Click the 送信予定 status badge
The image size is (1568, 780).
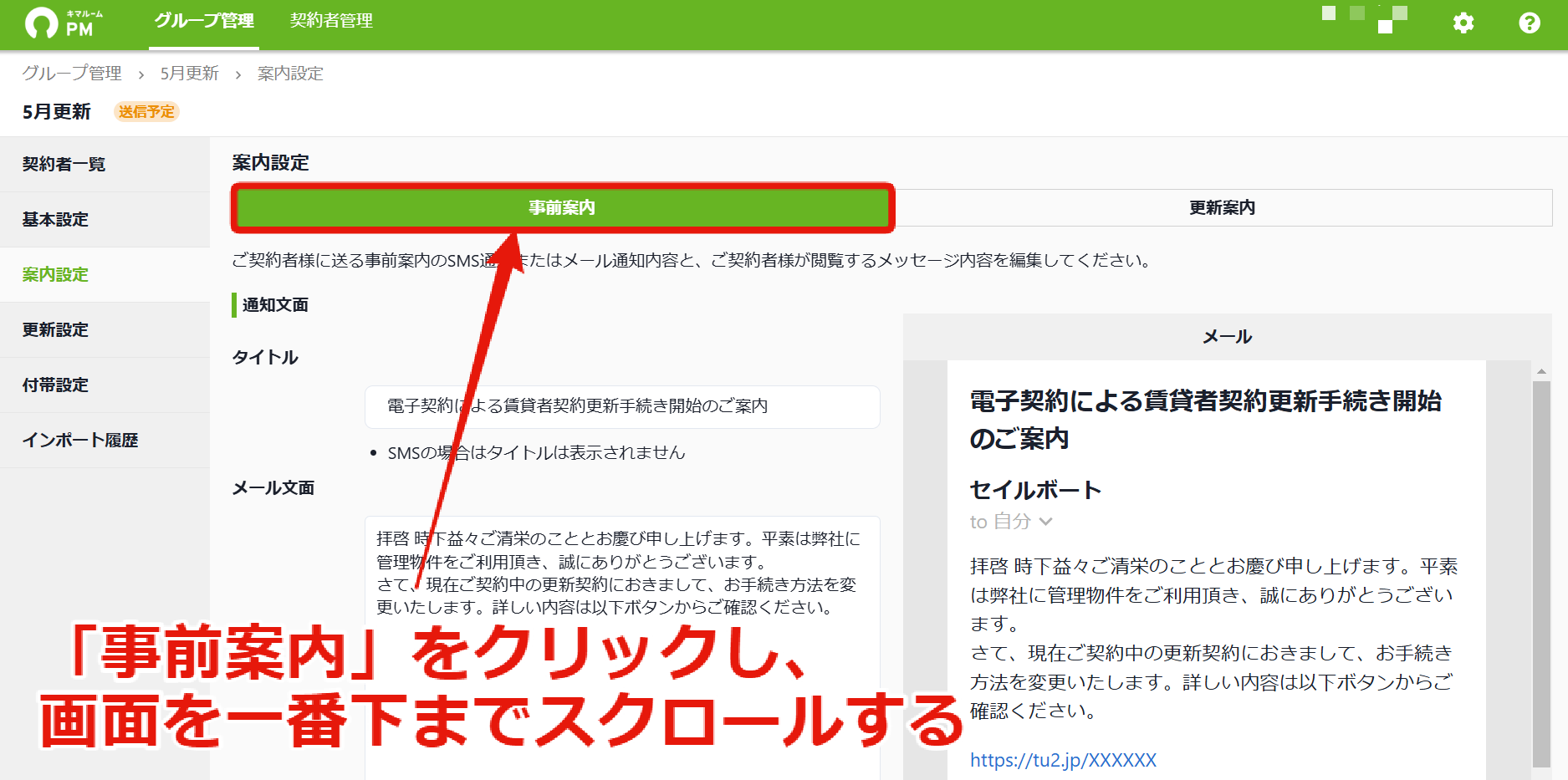click(x=146, y=112)
